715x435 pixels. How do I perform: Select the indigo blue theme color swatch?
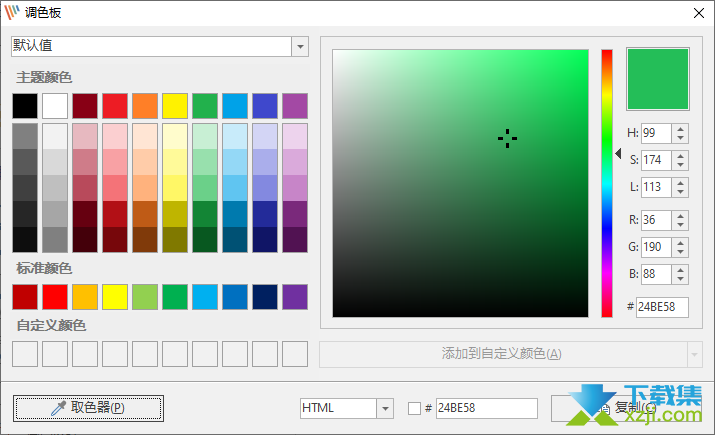coord(265,106)
